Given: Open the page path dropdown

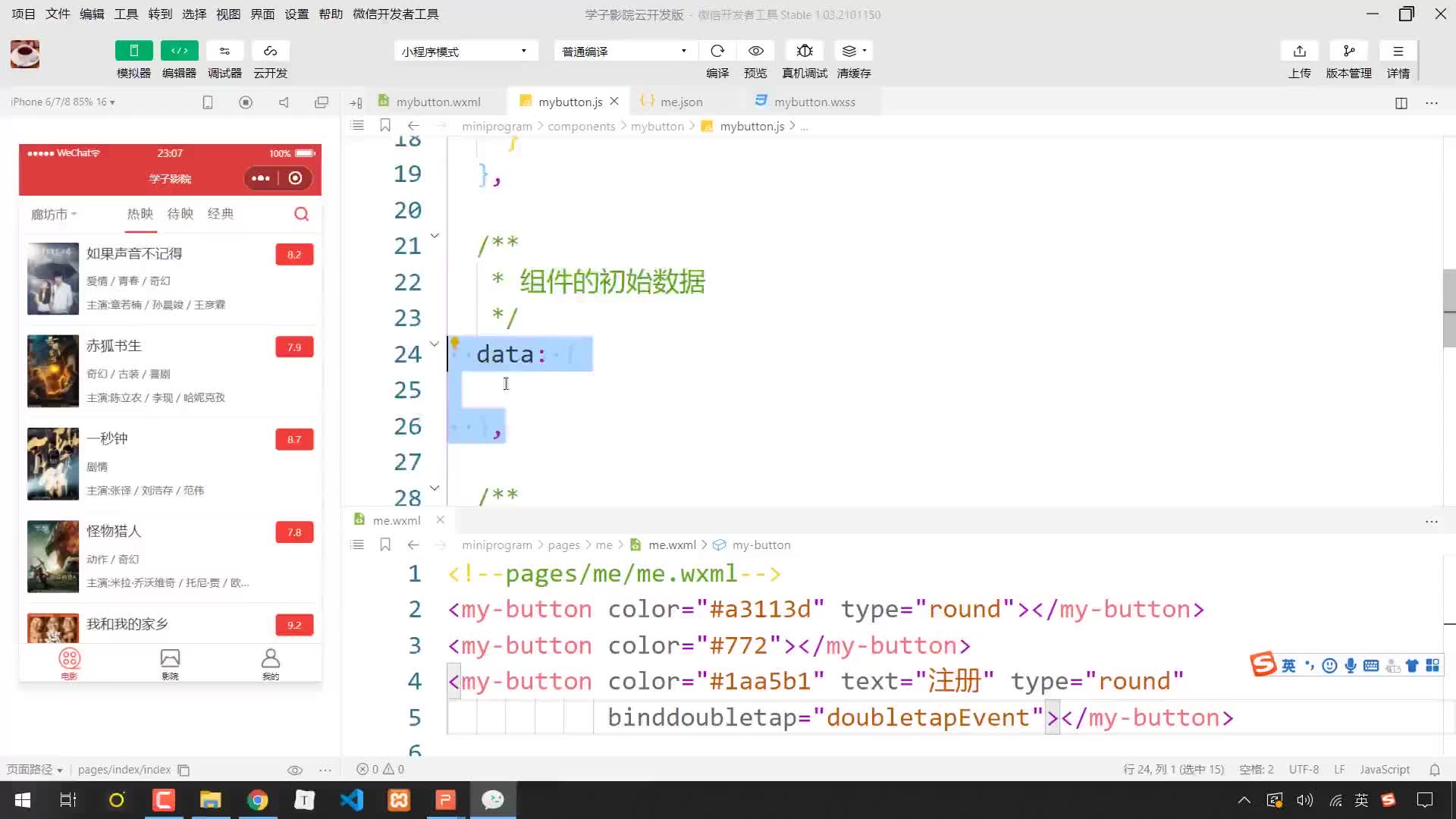Looking at the screenshot, I should click(35, 769).
